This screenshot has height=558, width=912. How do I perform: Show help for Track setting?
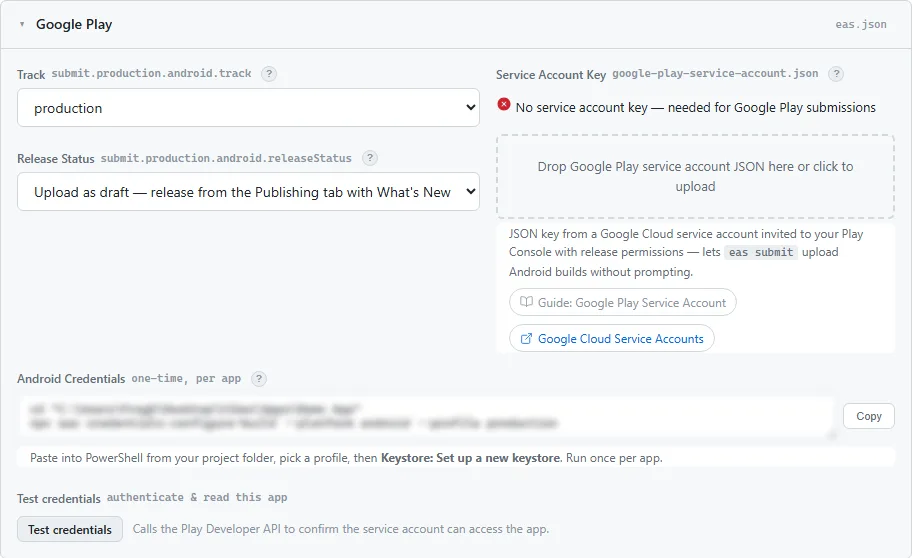coord(269,74)
